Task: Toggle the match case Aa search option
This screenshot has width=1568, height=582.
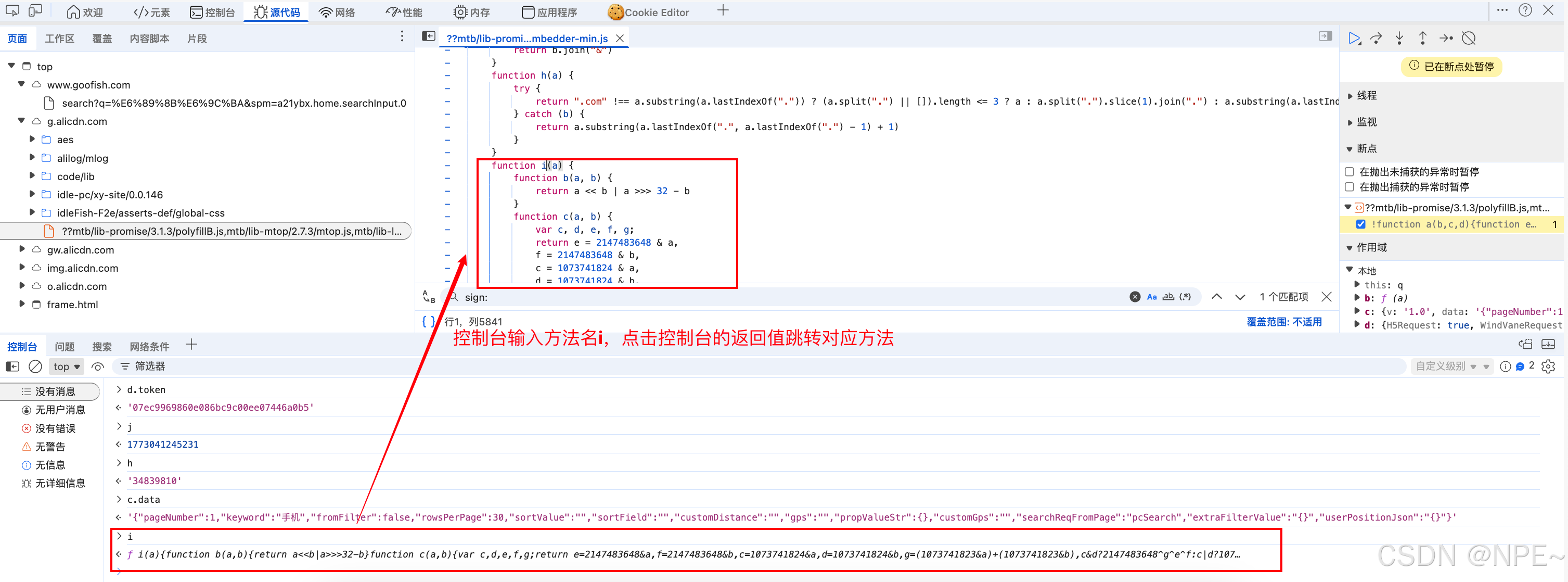Action: [1152, 297]
